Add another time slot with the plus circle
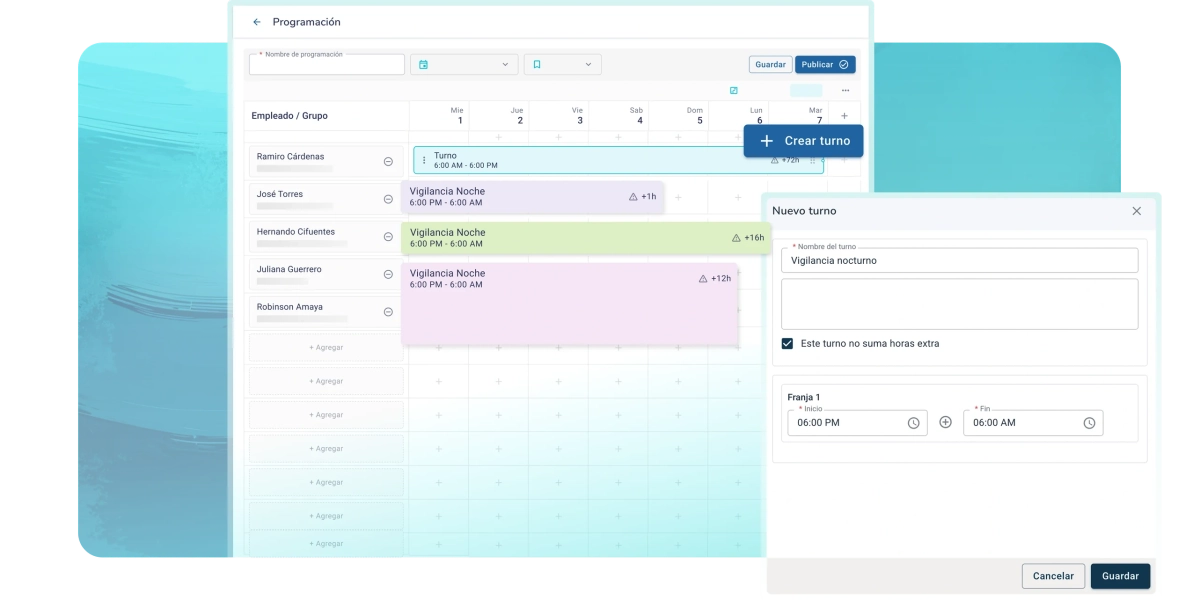The width and height of the screenshot is (1200, 600). coord(945,423)
